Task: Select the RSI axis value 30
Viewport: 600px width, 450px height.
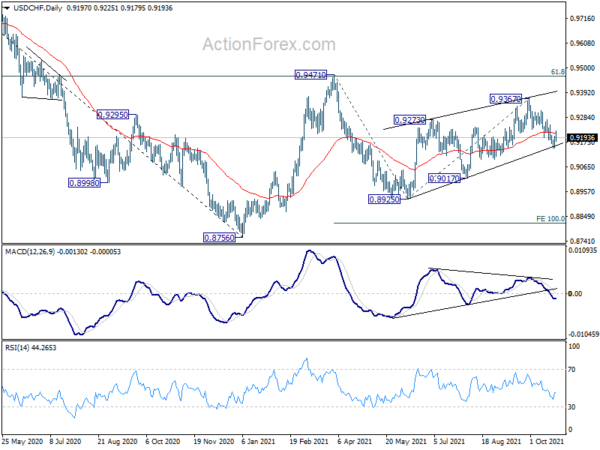Action: [x=571, y=407]
